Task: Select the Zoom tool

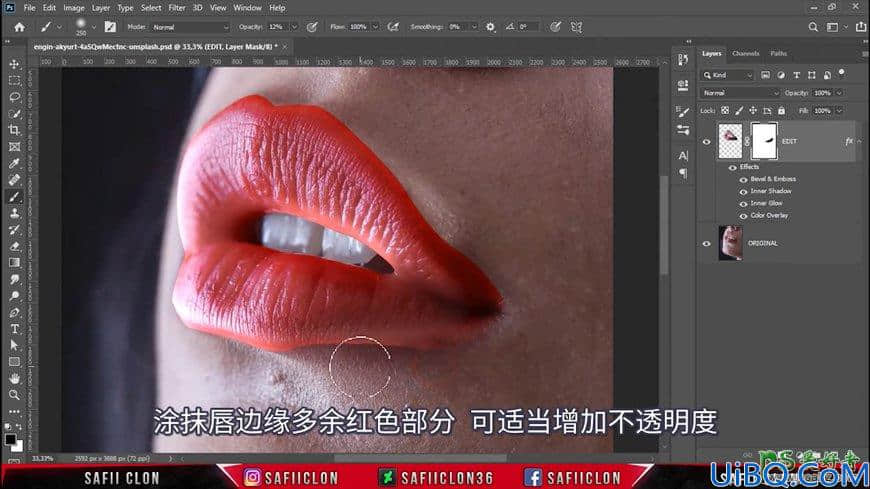Action: point(14,395)
